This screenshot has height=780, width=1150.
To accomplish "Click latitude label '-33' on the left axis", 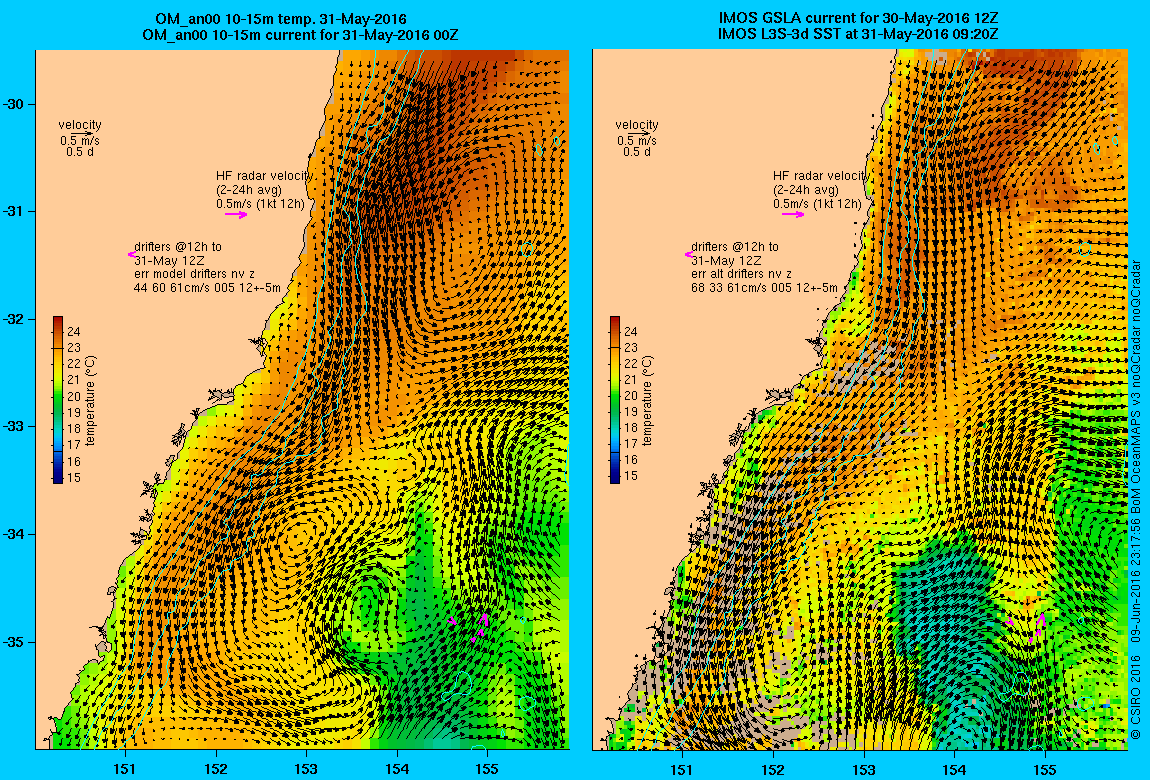I will tap(14, 427).
